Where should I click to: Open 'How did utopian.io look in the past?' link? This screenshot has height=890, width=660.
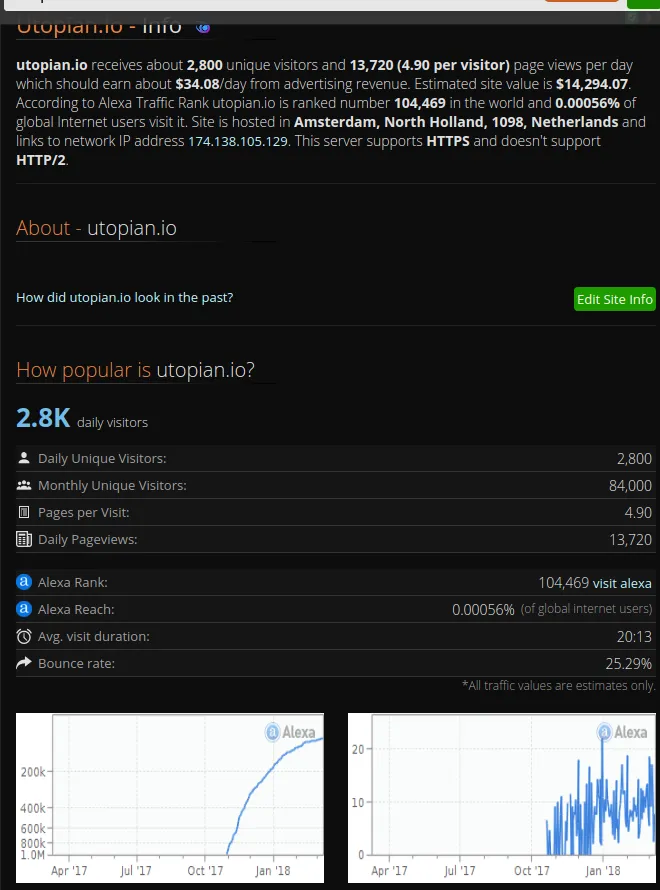click(124, 297)
